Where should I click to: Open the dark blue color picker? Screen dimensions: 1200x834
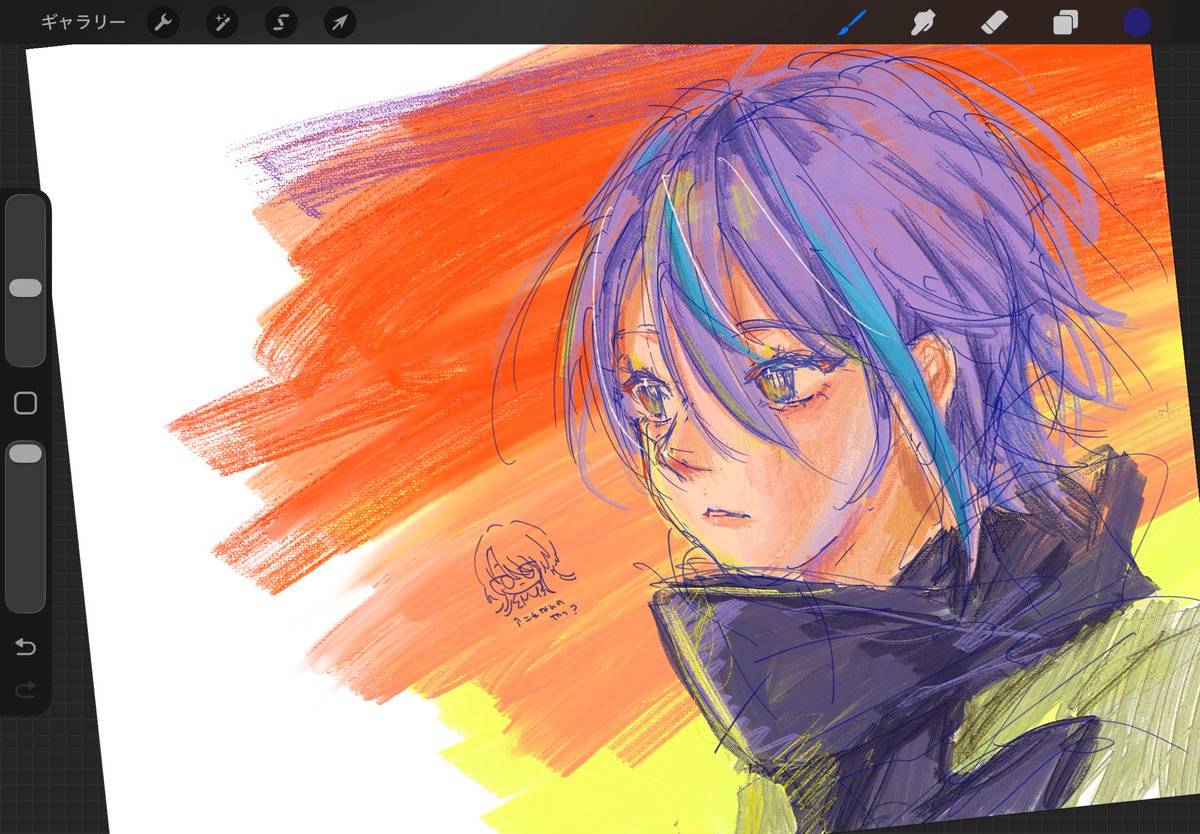[x=1136, y=22]
